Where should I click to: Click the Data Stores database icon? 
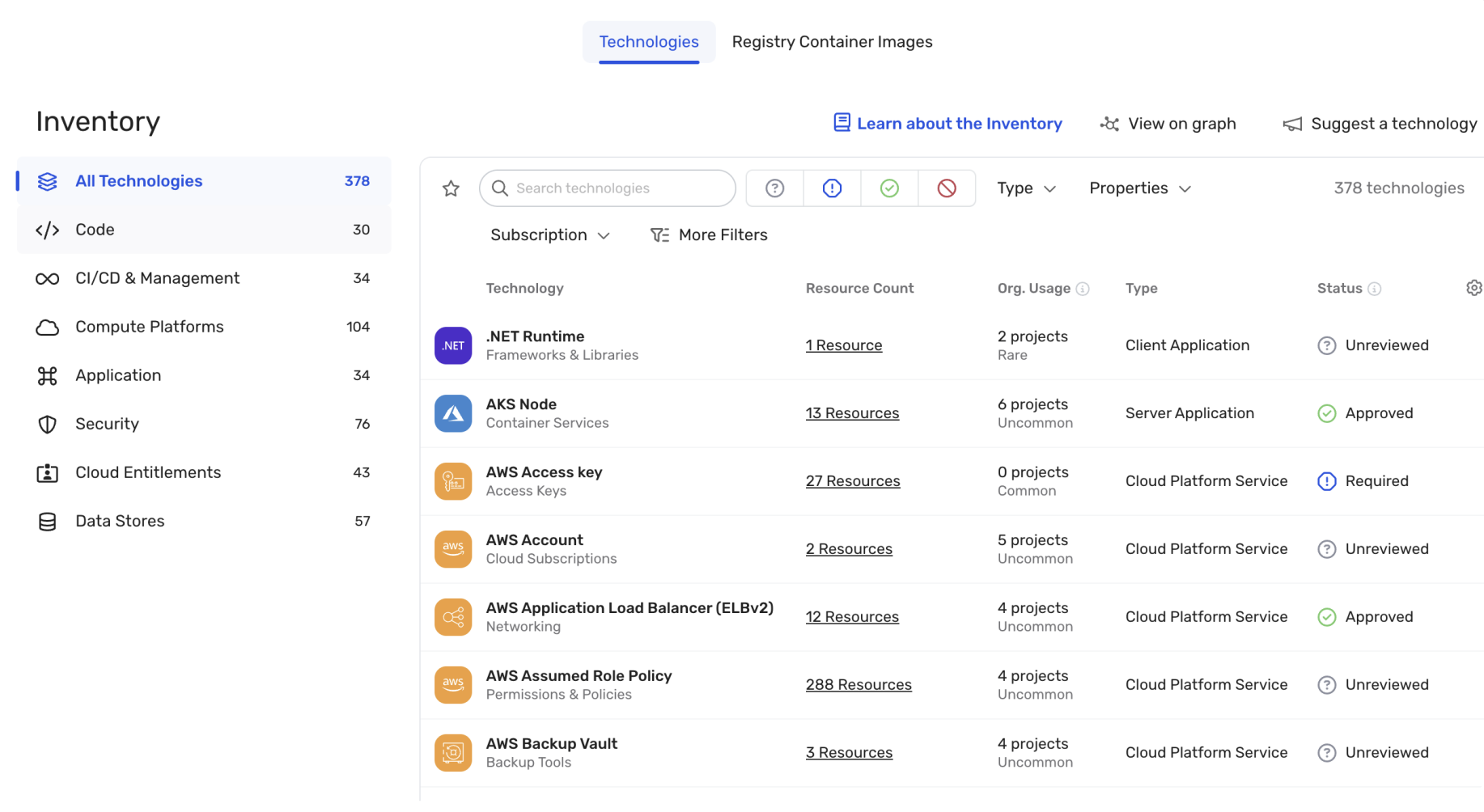pyautogui.click(x=48, y=522)
